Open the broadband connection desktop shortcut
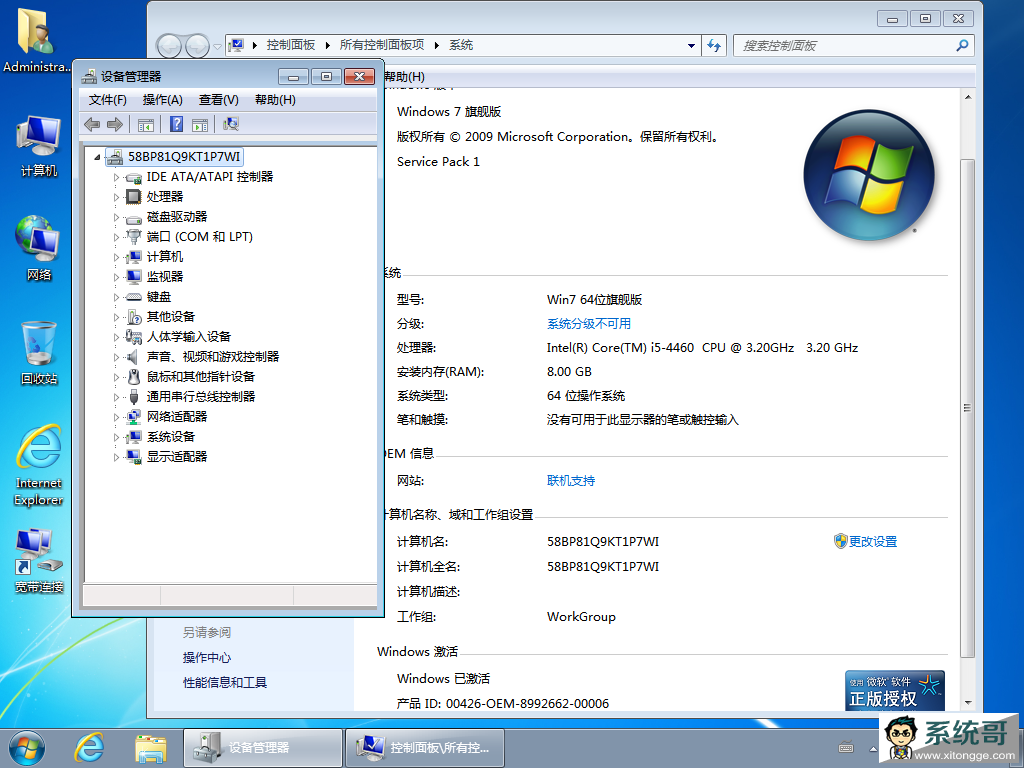 coord(39,560)
